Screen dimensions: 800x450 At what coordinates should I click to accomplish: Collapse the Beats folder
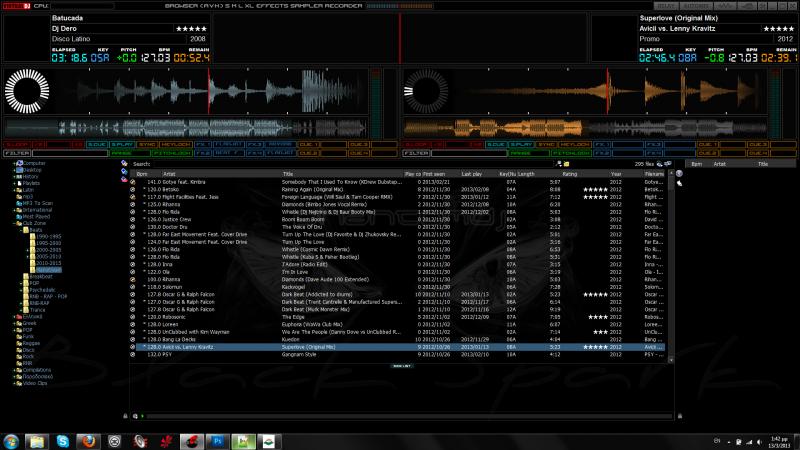(x=21, y=230)
